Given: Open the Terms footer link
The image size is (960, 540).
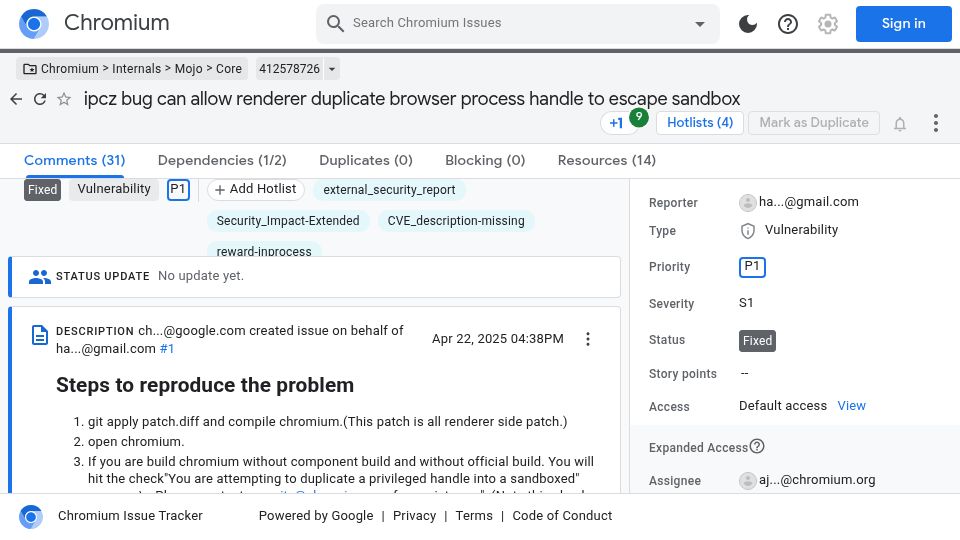Looking at the screenshot, I should pyautogui.click(x=474, y=516).
